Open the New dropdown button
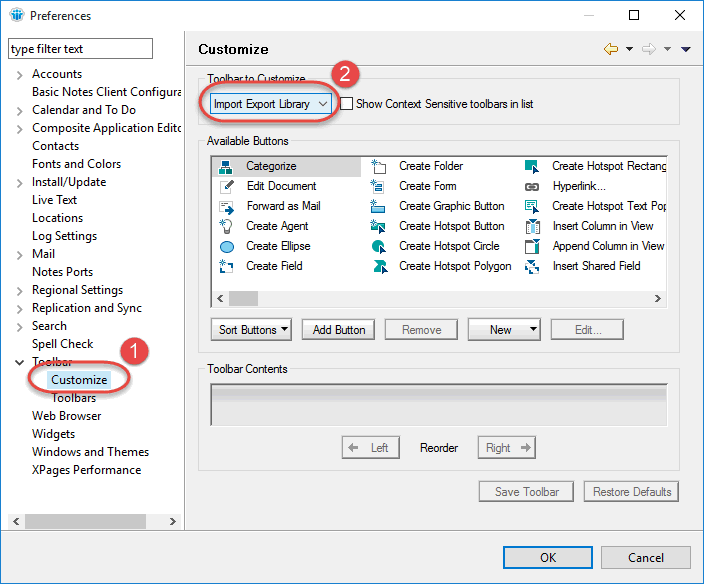 tap(504, 330)
